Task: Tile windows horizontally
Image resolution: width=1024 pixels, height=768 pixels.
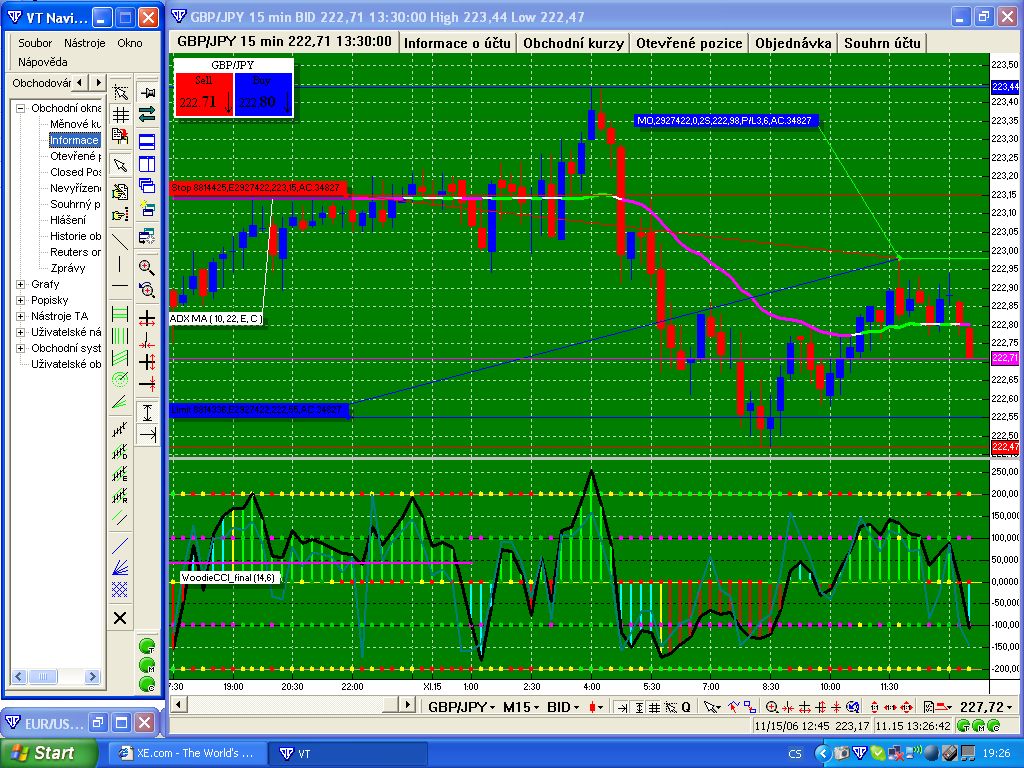Action: pos(148,141)
